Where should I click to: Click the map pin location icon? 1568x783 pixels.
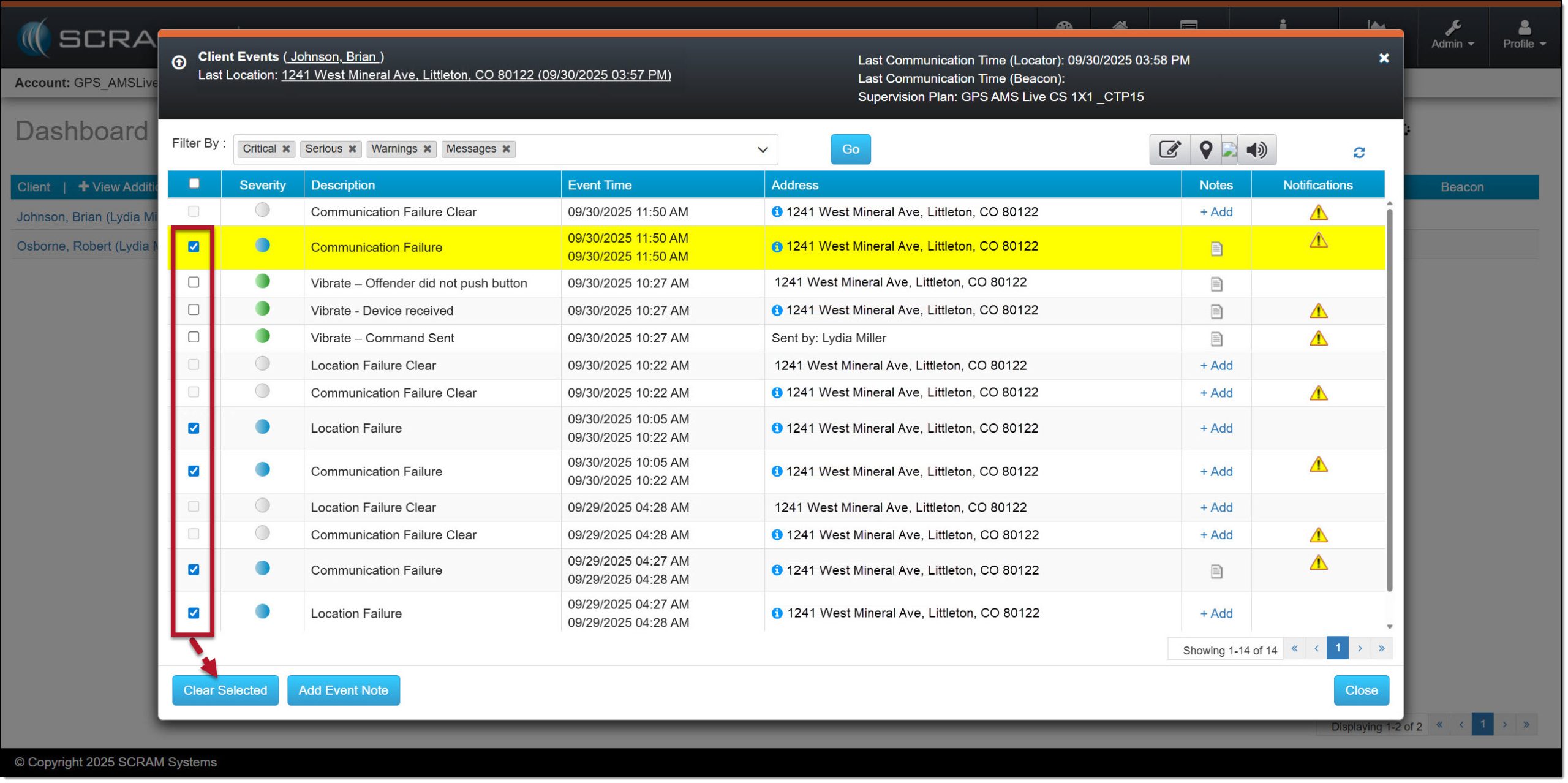pos(1205,149)
